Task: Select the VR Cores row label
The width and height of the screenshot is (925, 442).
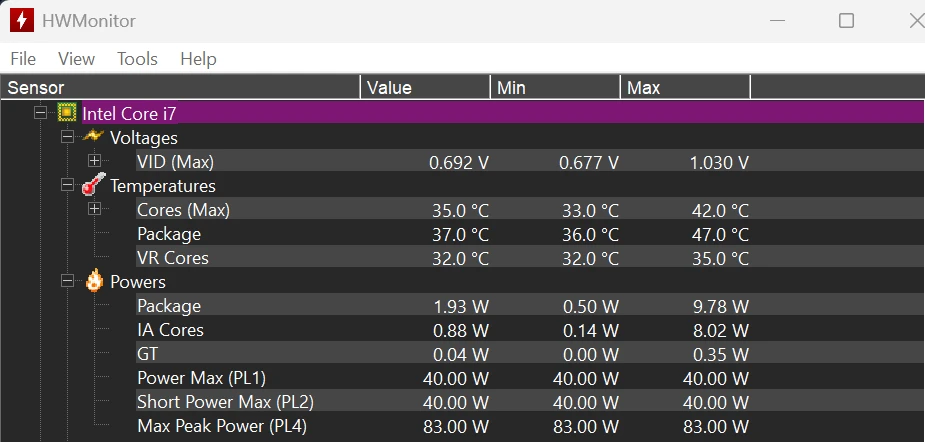Action: (x=173, y=258)
